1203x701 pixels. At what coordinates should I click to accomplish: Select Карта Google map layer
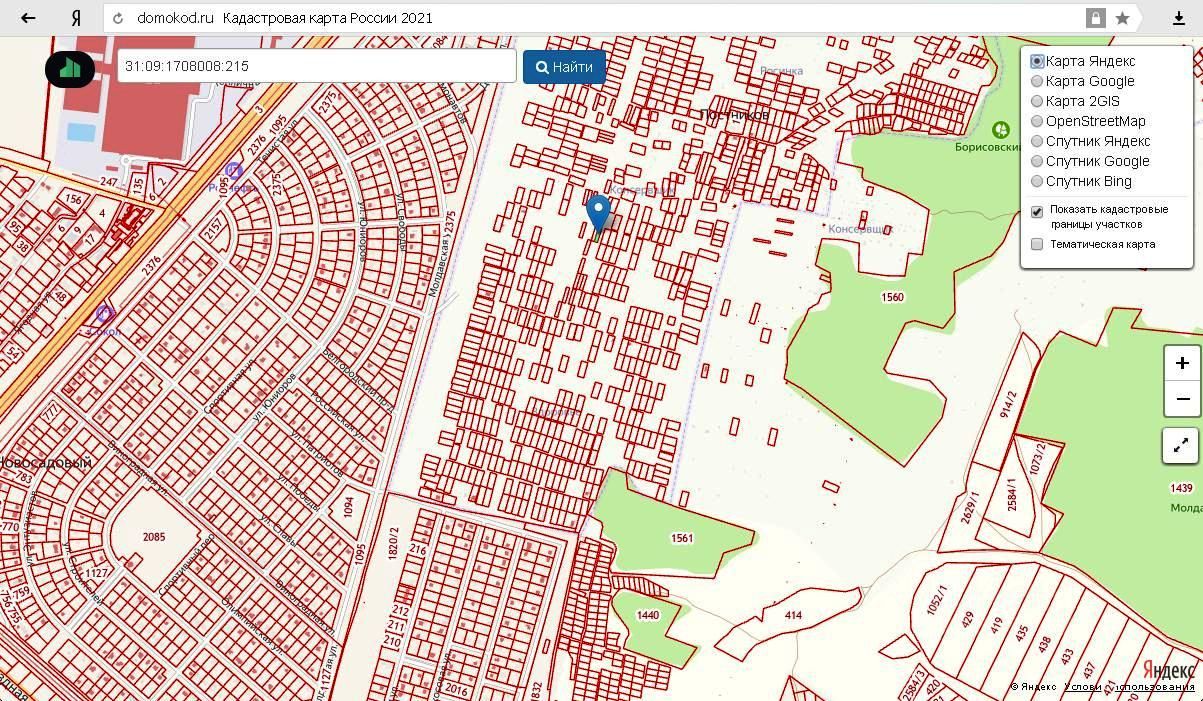(x=1037, y=81)
